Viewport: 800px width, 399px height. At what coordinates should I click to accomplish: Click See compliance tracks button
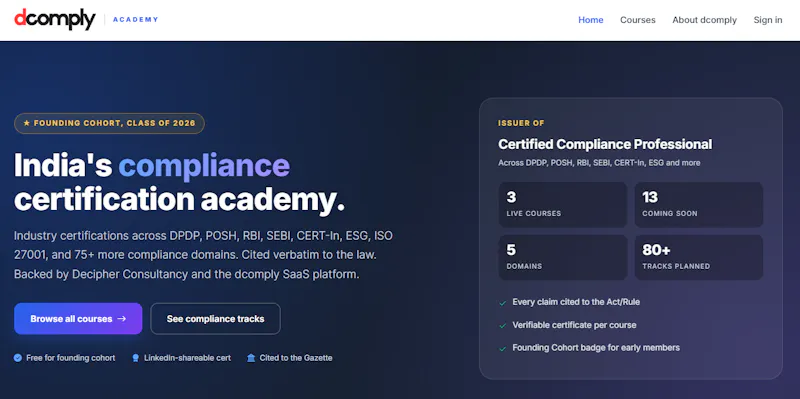tap(215, 319)
